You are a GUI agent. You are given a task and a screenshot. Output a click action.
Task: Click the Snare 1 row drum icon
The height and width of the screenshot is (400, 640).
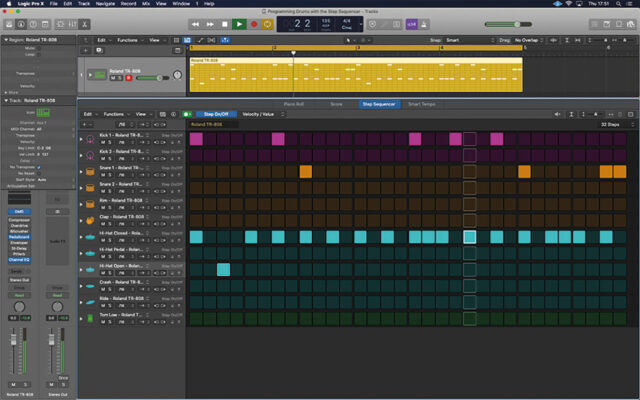[x=90, y=172]
